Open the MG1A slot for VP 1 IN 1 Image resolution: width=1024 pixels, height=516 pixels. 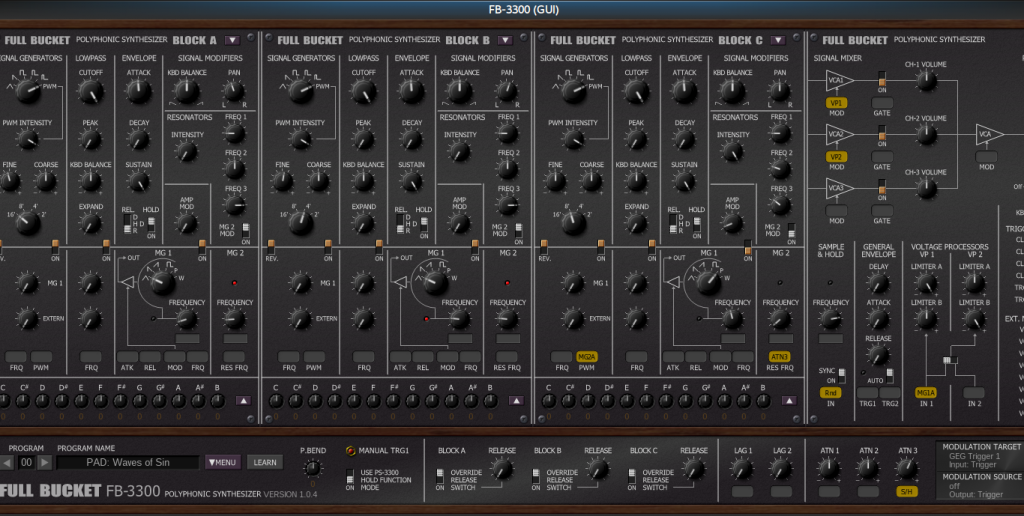click(926, 393)
